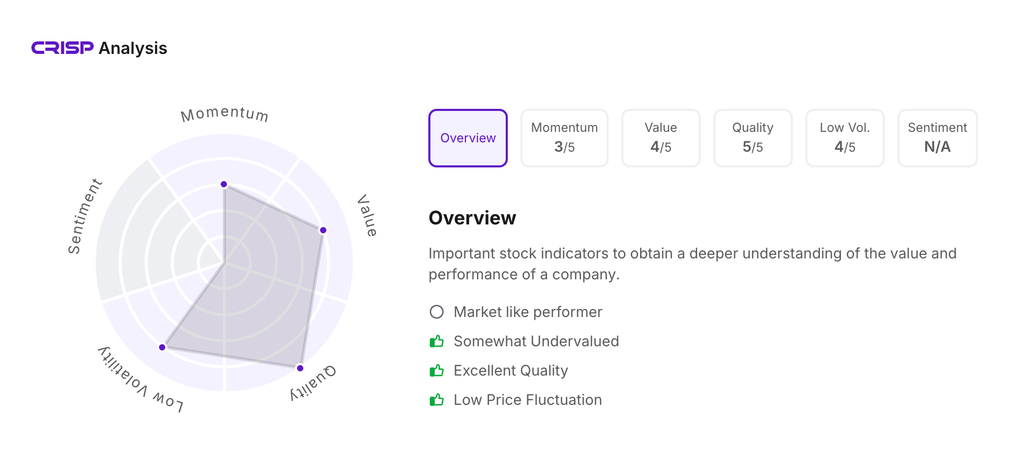
Task: Open the Quality 5/5 tab
Action: pos(752,138)
